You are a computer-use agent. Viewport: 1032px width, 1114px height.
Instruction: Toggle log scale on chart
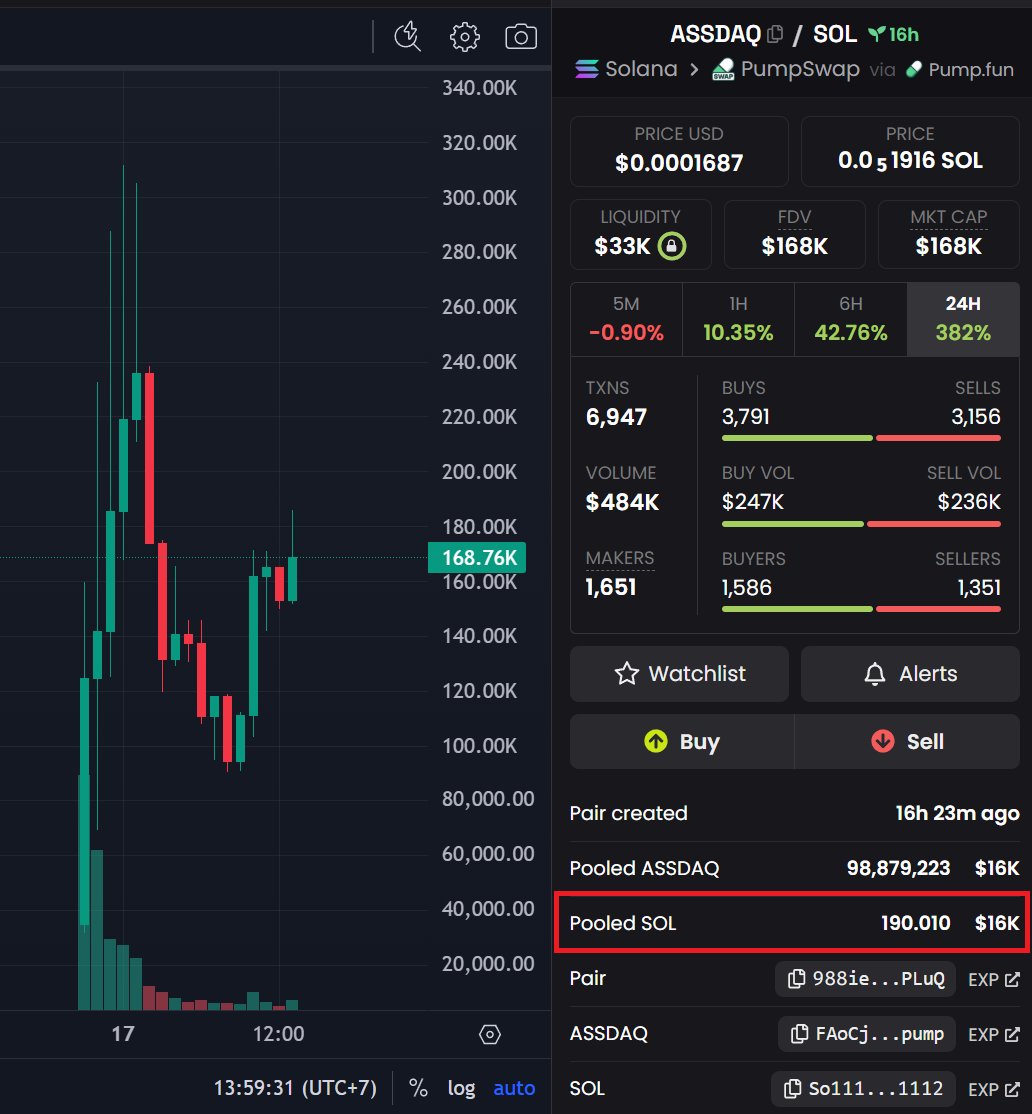[461, 1088]
